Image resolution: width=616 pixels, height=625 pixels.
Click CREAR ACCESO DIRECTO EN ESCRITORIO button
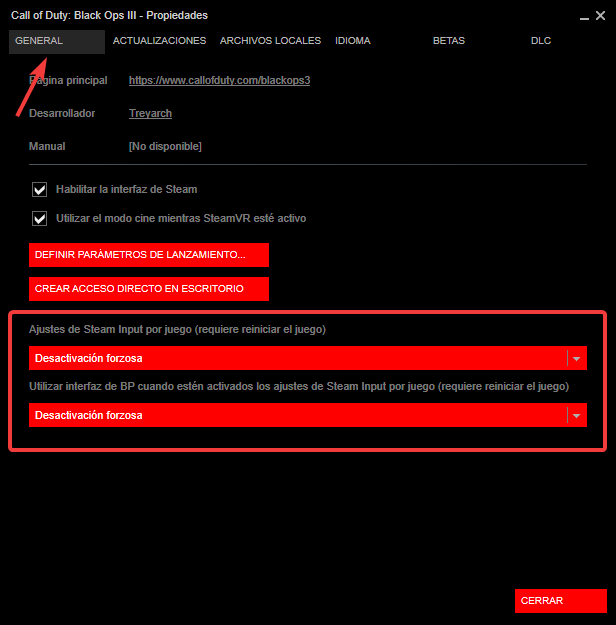(149, 289)
